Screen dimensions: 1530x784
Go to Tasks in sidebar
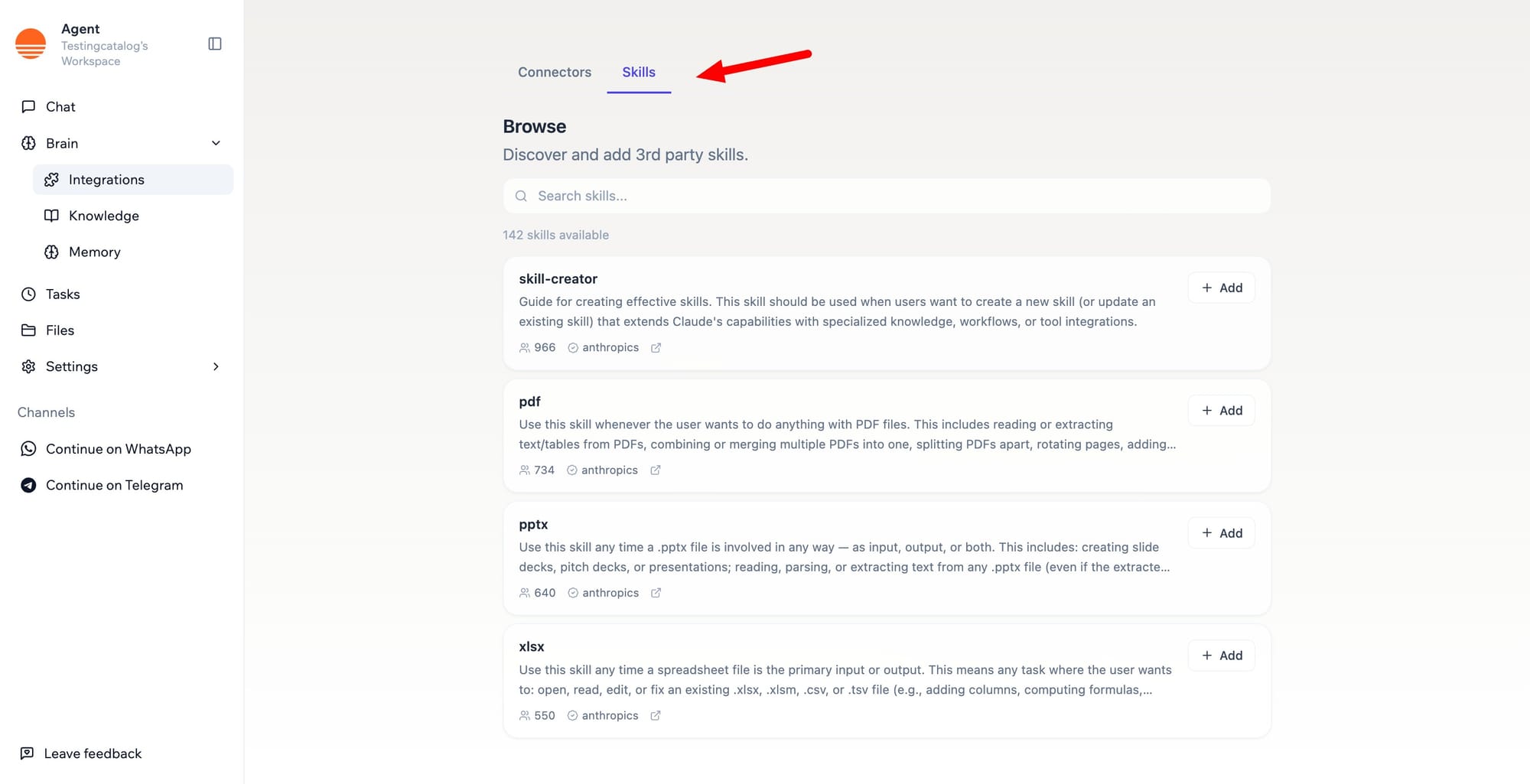coord(63,294)
